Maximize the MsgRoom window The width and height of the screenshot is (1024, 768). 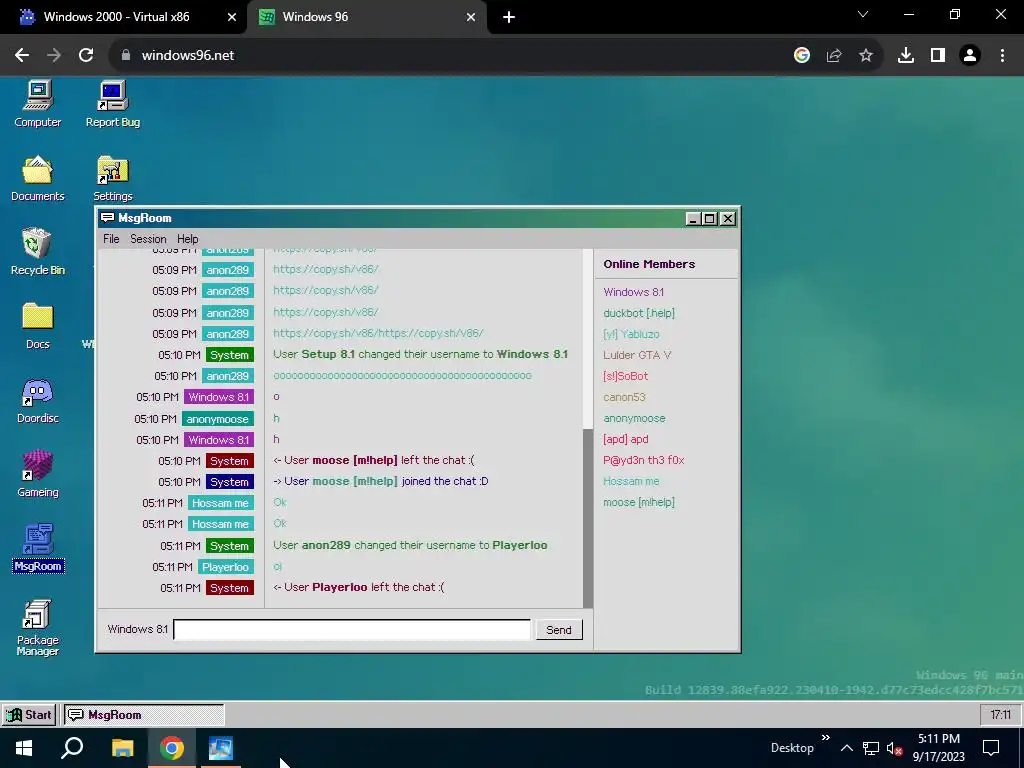[710, 219]
